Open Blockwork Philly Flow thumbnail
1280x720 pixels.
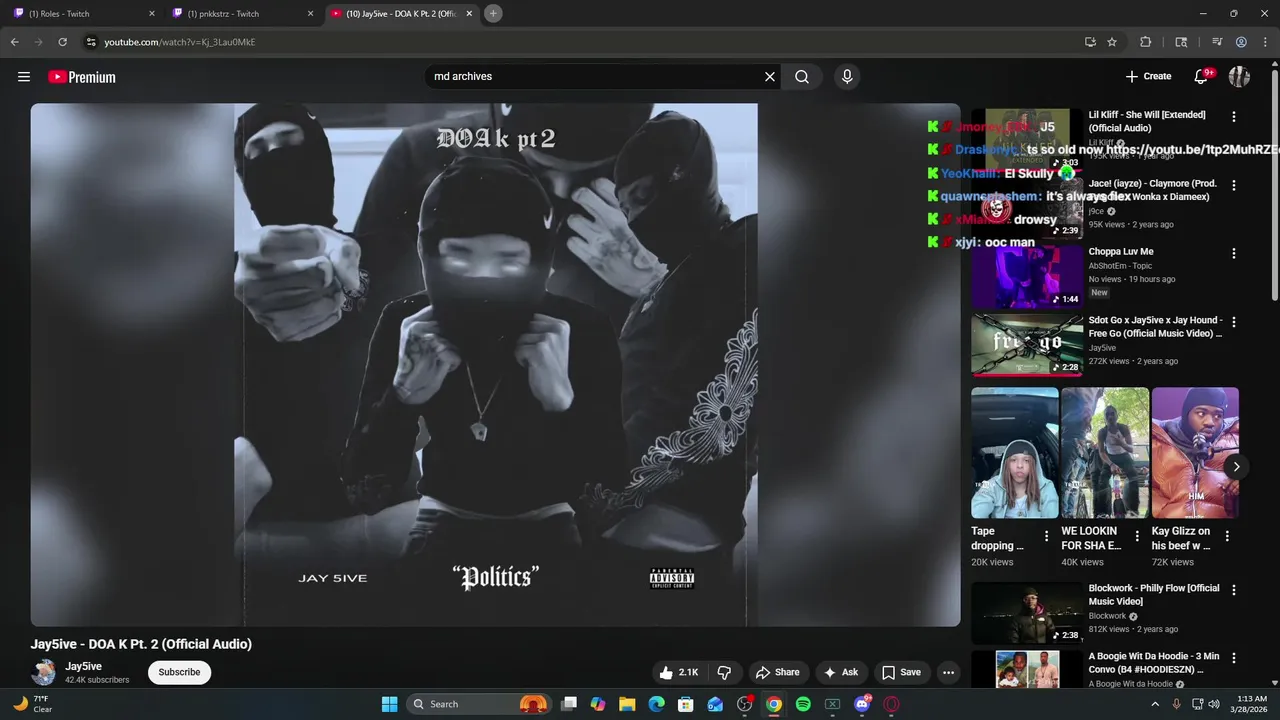pyautogui.click(x=1027, y=613)
